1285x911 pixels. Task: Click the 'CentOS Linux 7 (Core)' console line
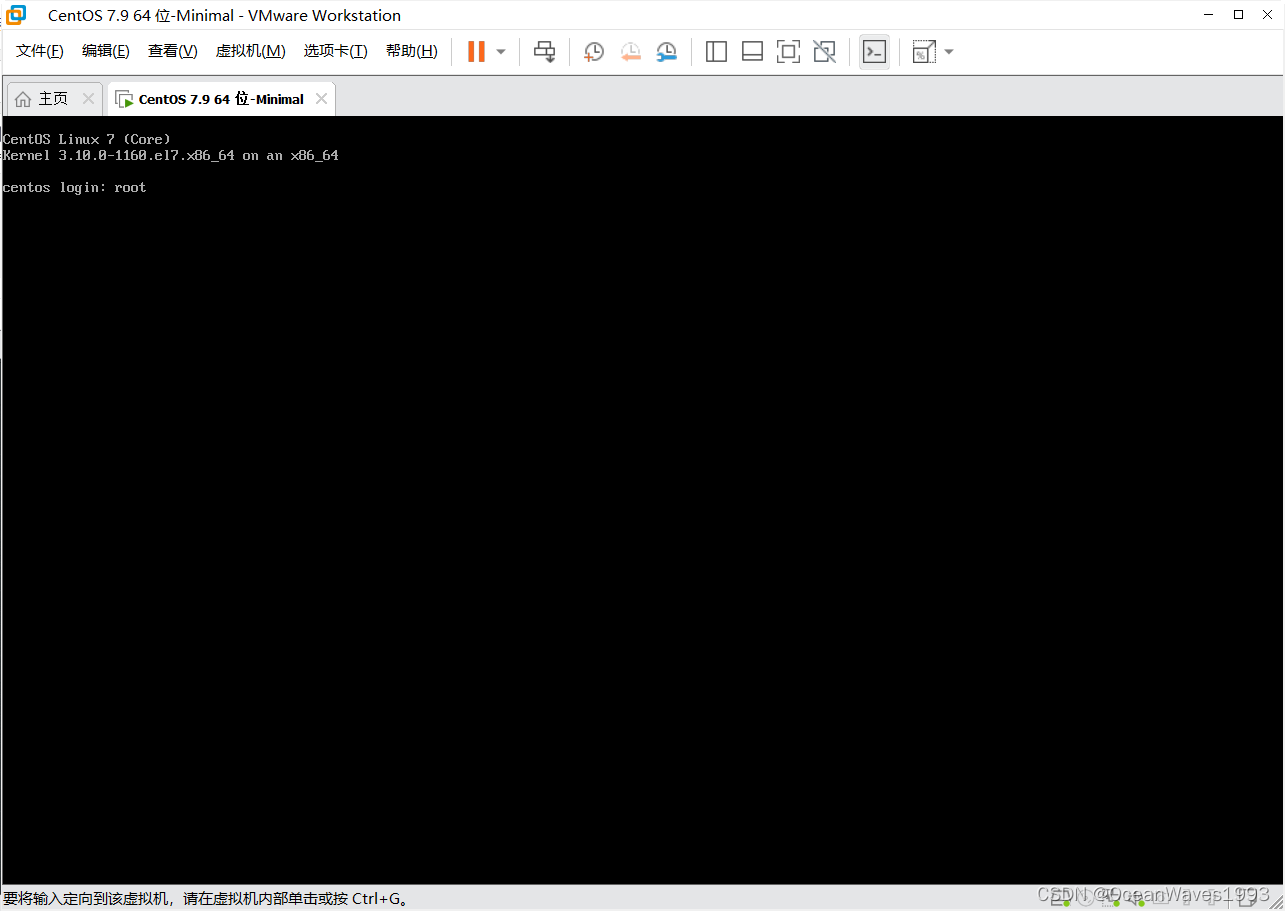87,139
